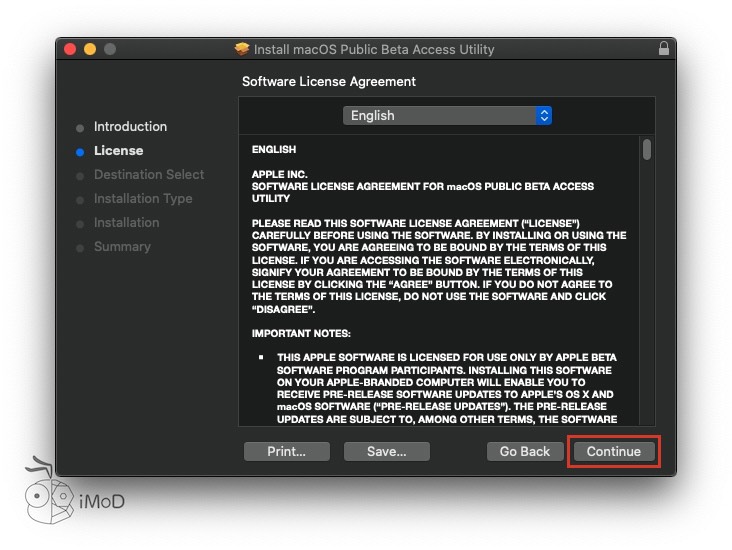Select the License step in sidebar
This screenshot has height=550, width=732.
118,151
